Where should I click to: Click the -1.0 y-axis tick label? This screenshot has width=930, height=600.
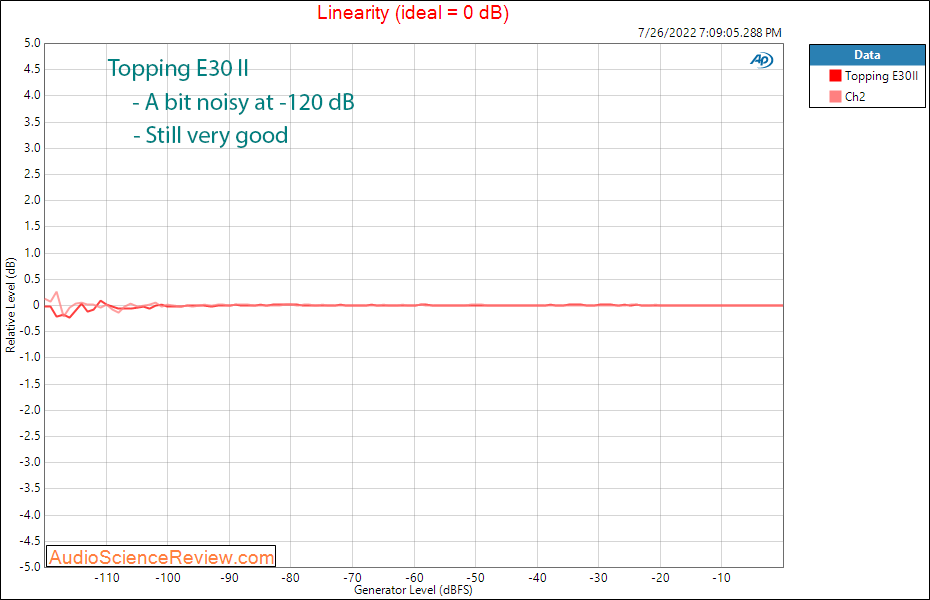(30, 357)
